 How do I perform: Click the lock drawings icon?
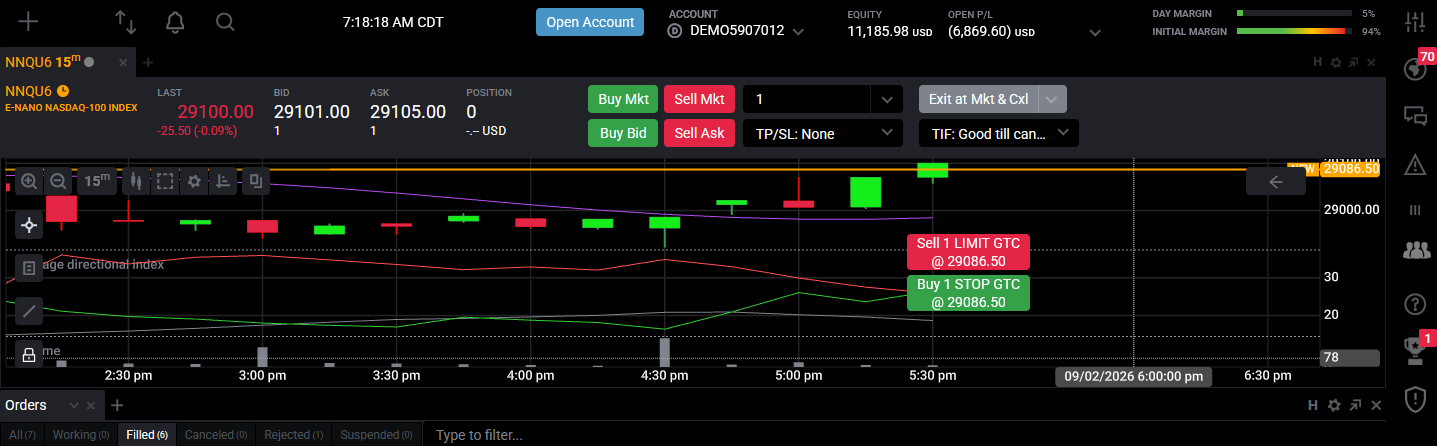[29, 353]
